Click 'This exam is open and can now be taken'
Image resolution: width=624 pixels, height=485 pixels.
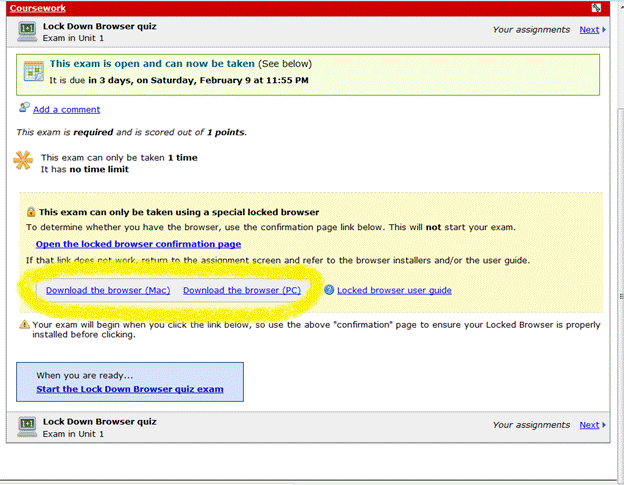152,64
